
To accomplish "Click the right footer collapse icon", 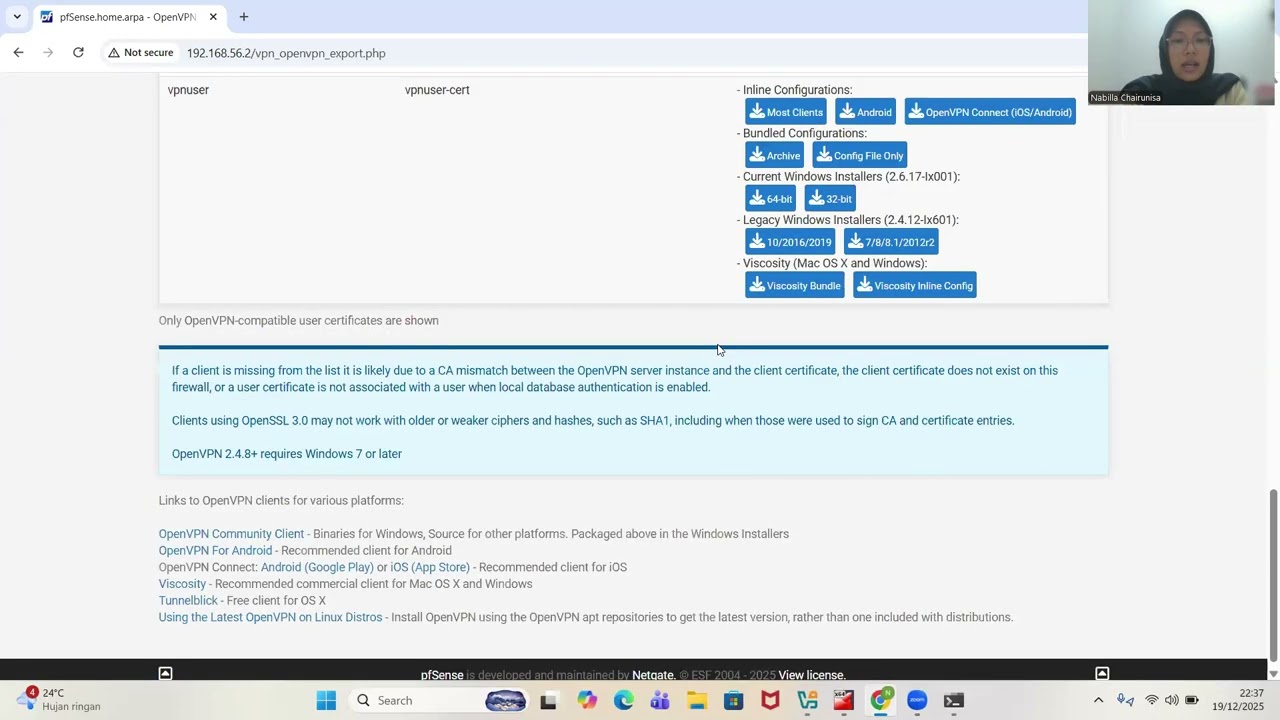I will (1102, 674).
